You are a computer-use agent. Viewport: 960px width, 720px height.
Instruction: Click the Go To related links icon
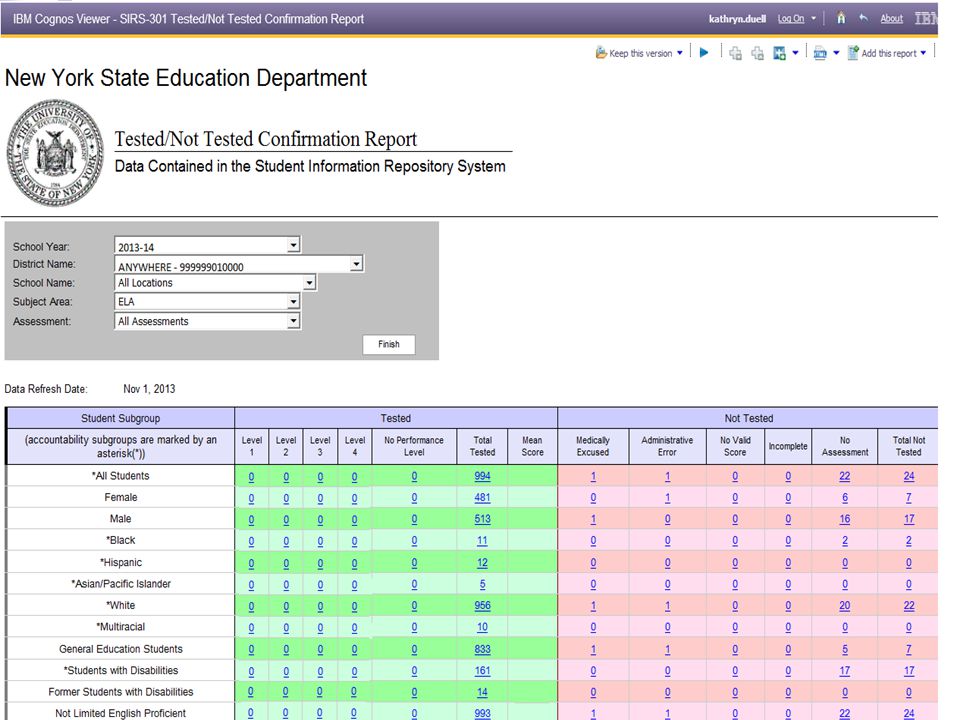pyautogui.click(x=779, y=53)
